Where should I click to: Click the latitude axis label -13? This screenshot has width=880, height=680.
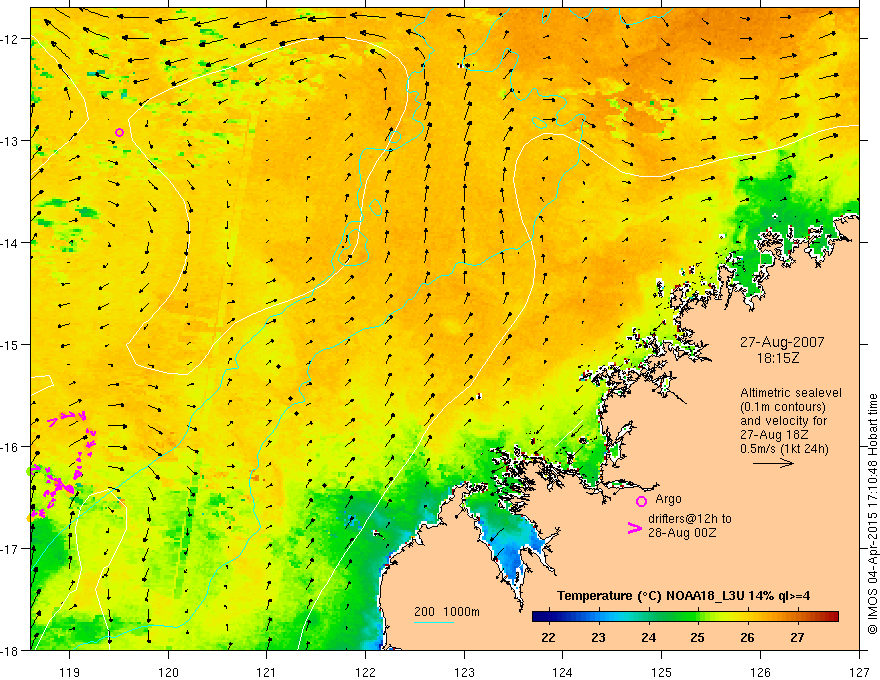11,141
